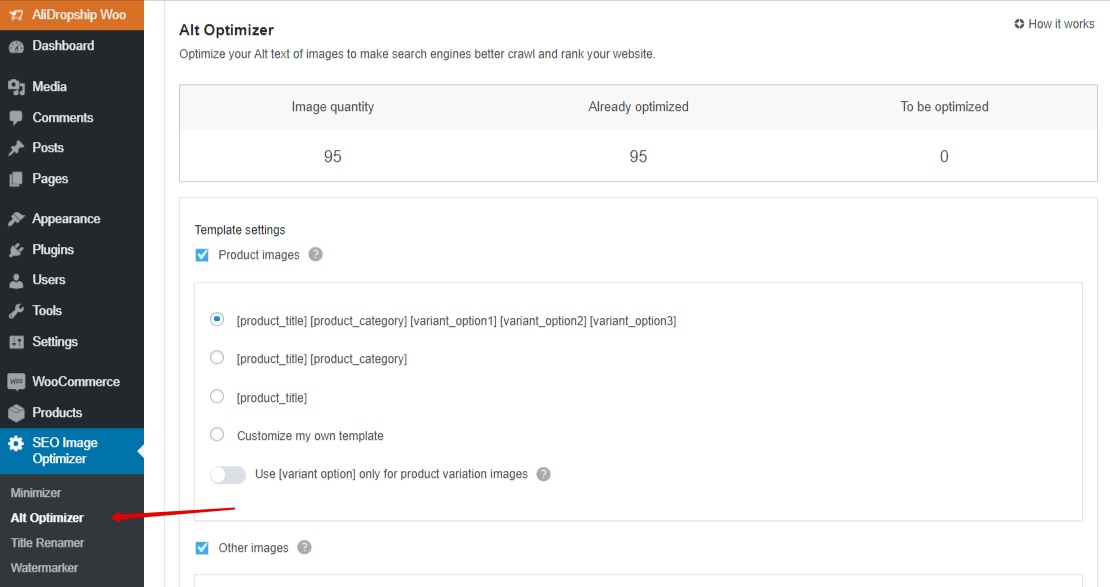1110x587 pixels.
Task: Uncheck the Product images checkbox
Action: click(x=202, y=255)
